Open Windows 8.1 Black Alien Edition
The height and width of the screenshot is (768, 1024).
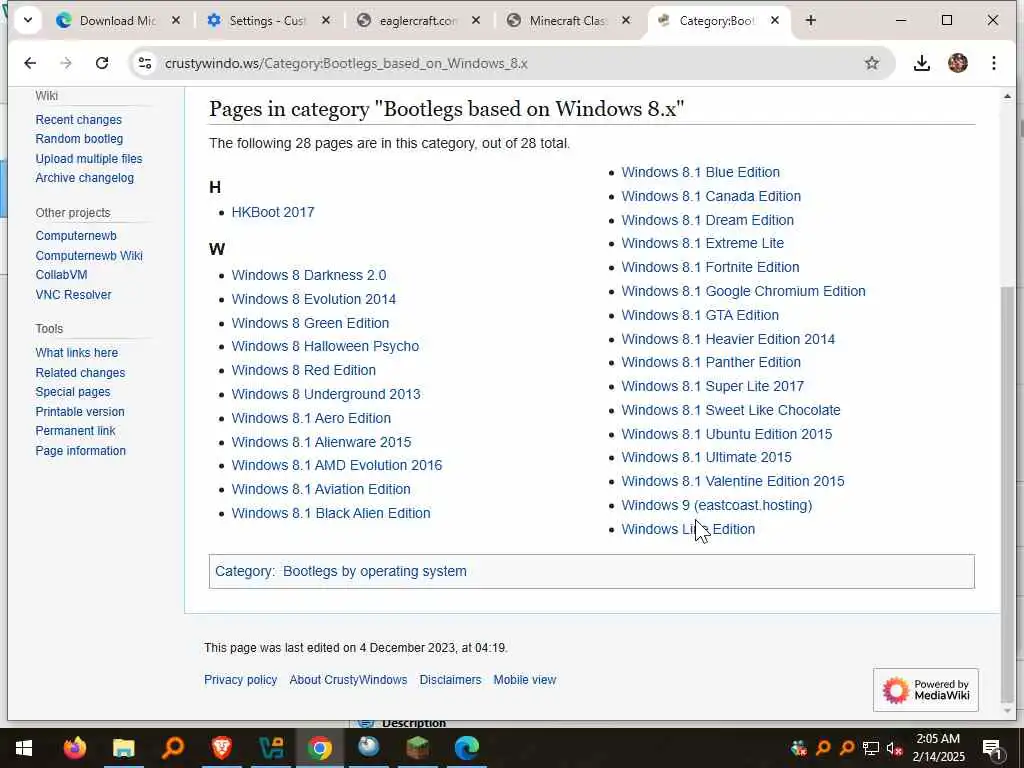[x=331, y=513]
